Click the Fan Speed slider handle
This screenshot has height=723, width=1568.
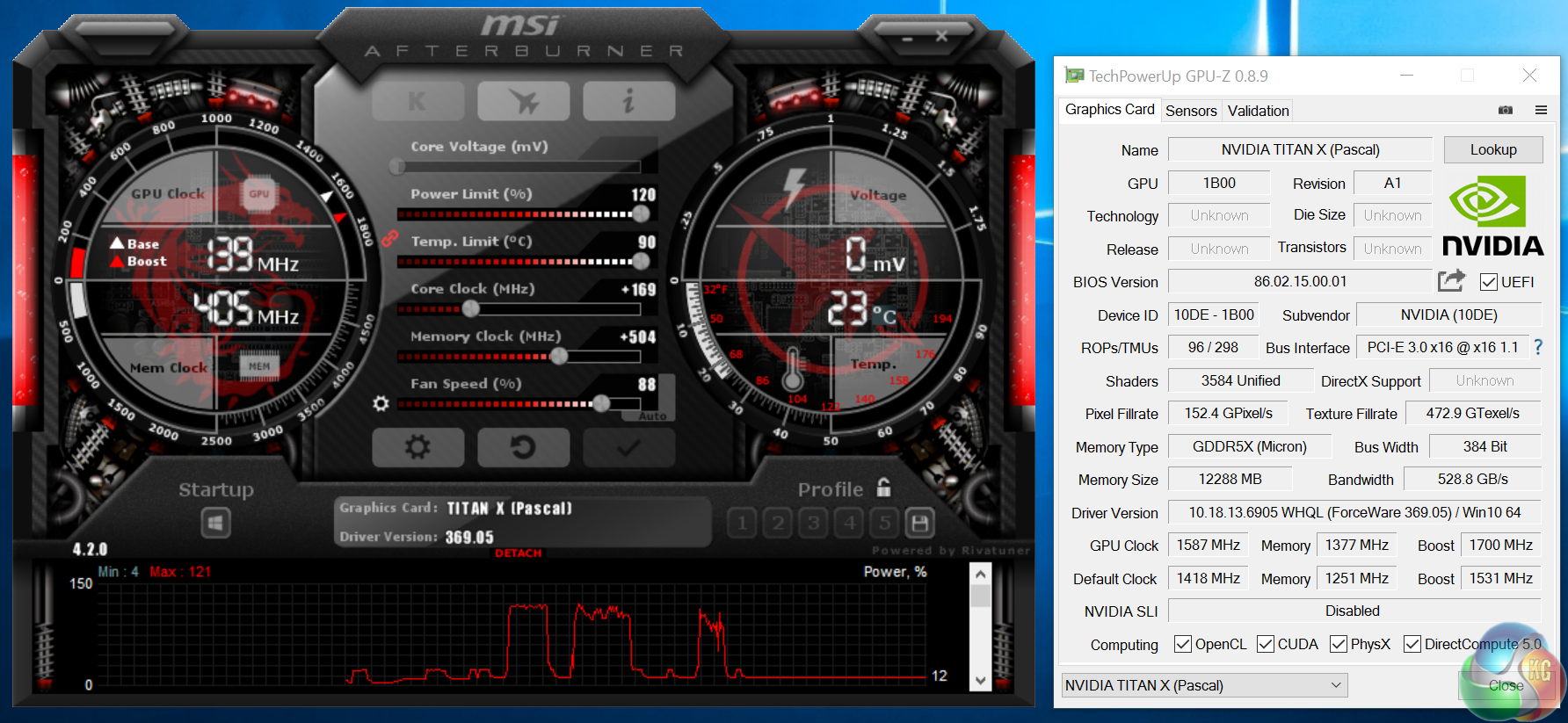(601, 403)
